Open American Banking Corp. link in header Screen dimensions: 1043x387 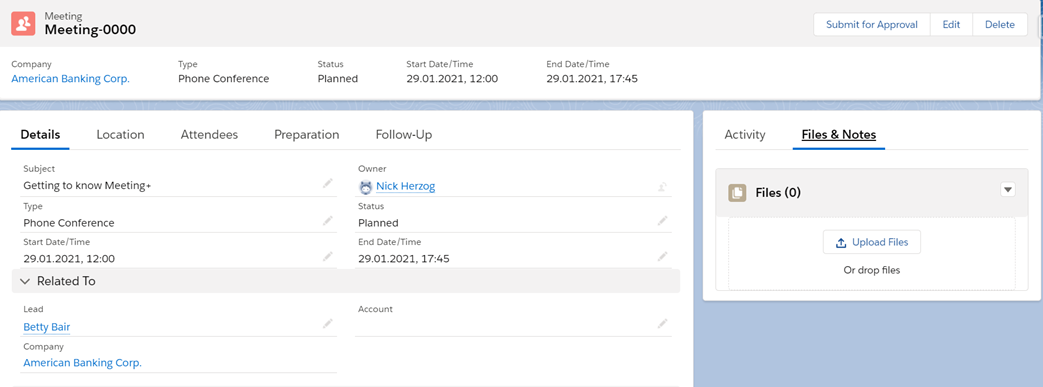click(x=71, y=78)
